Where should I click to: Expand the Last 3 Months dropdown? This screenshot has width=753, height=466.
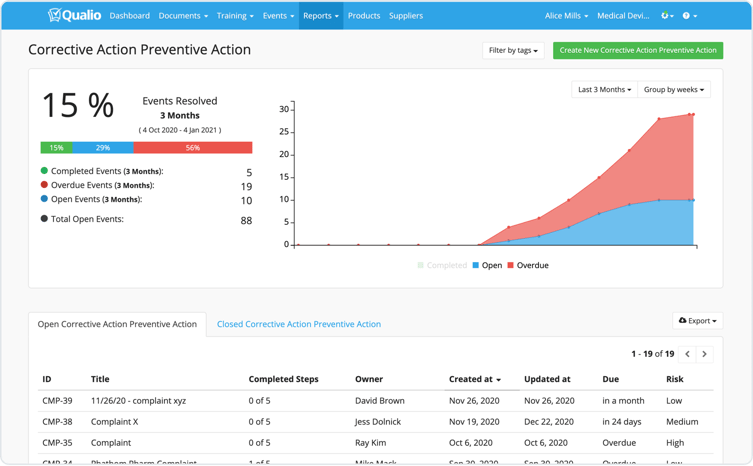point(604,90)
